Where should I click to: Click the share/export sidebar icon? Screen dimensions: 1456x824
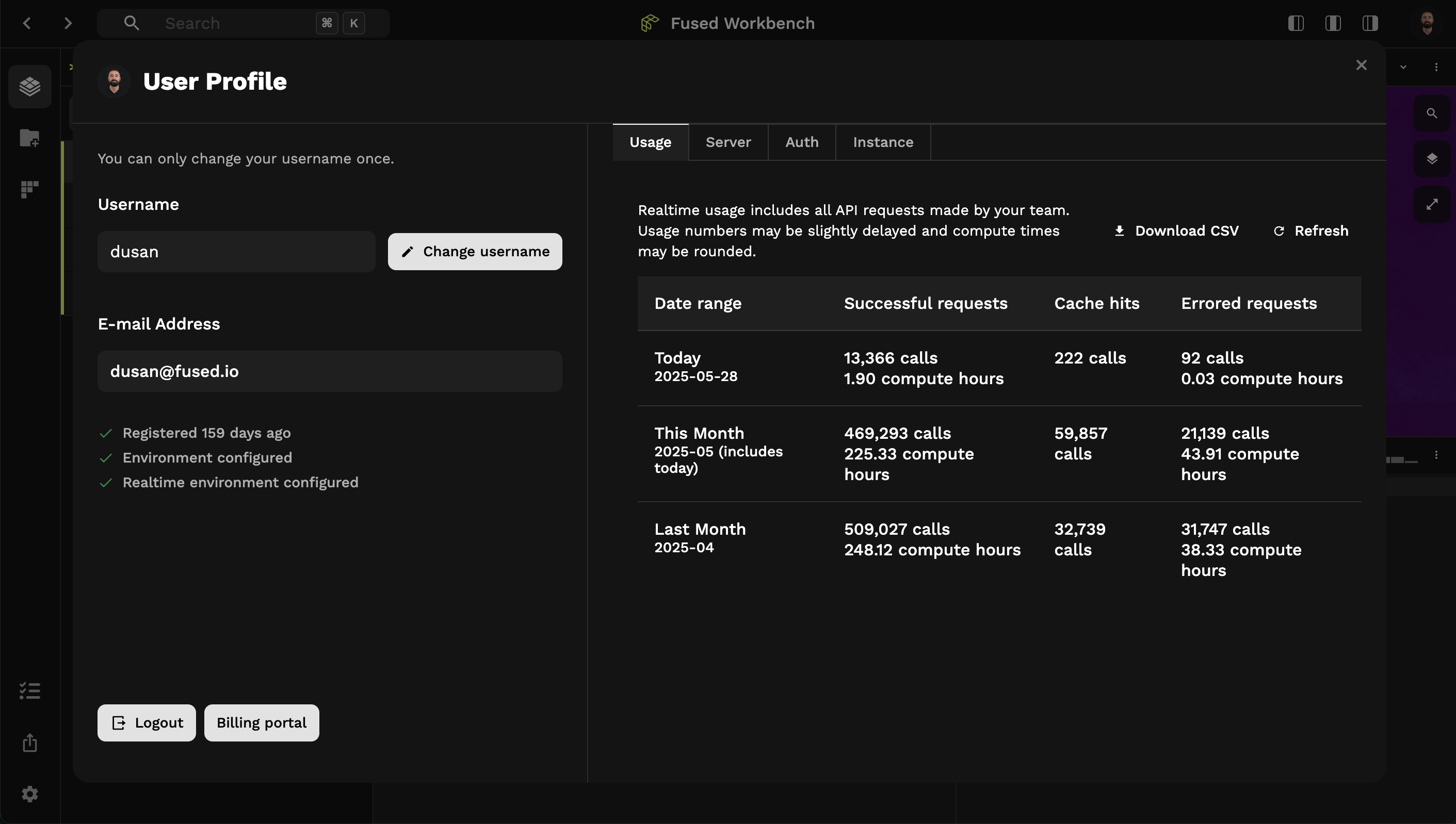click(29, 743)
